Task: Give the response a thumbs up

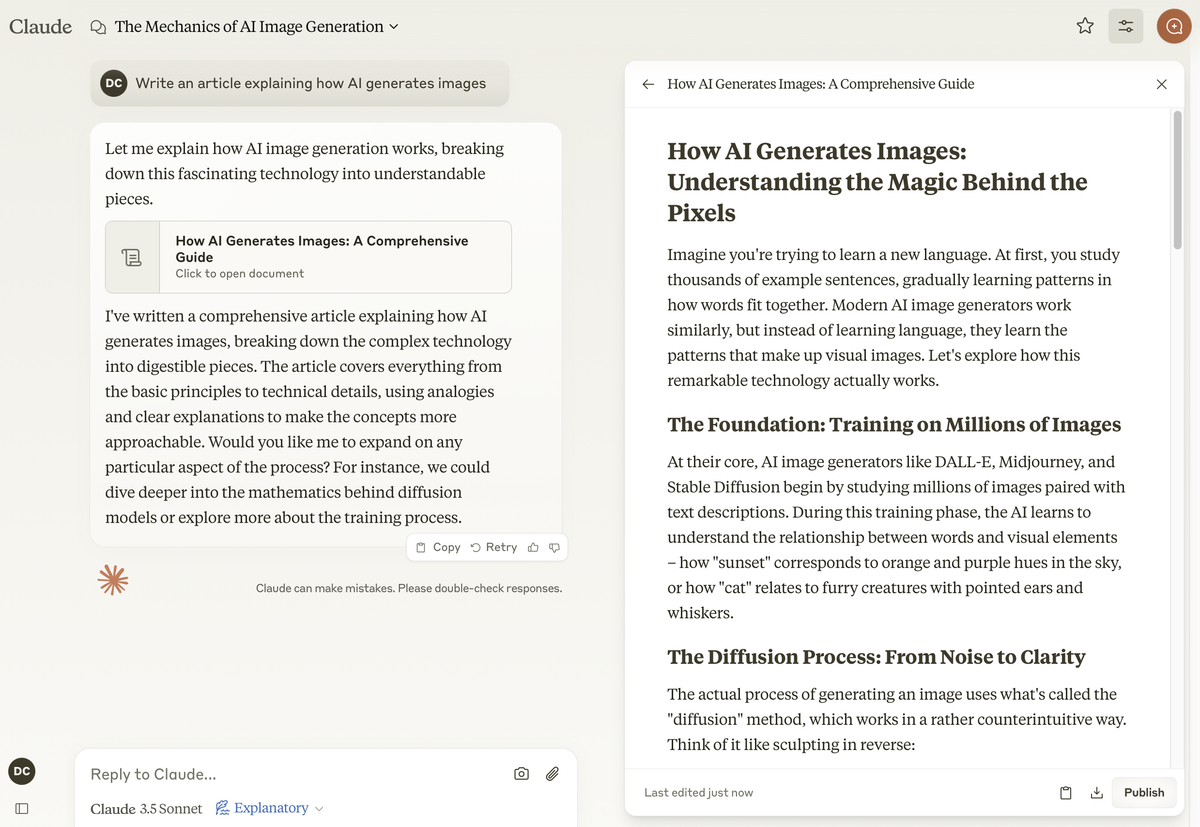Action: click(x=533, y=547)
